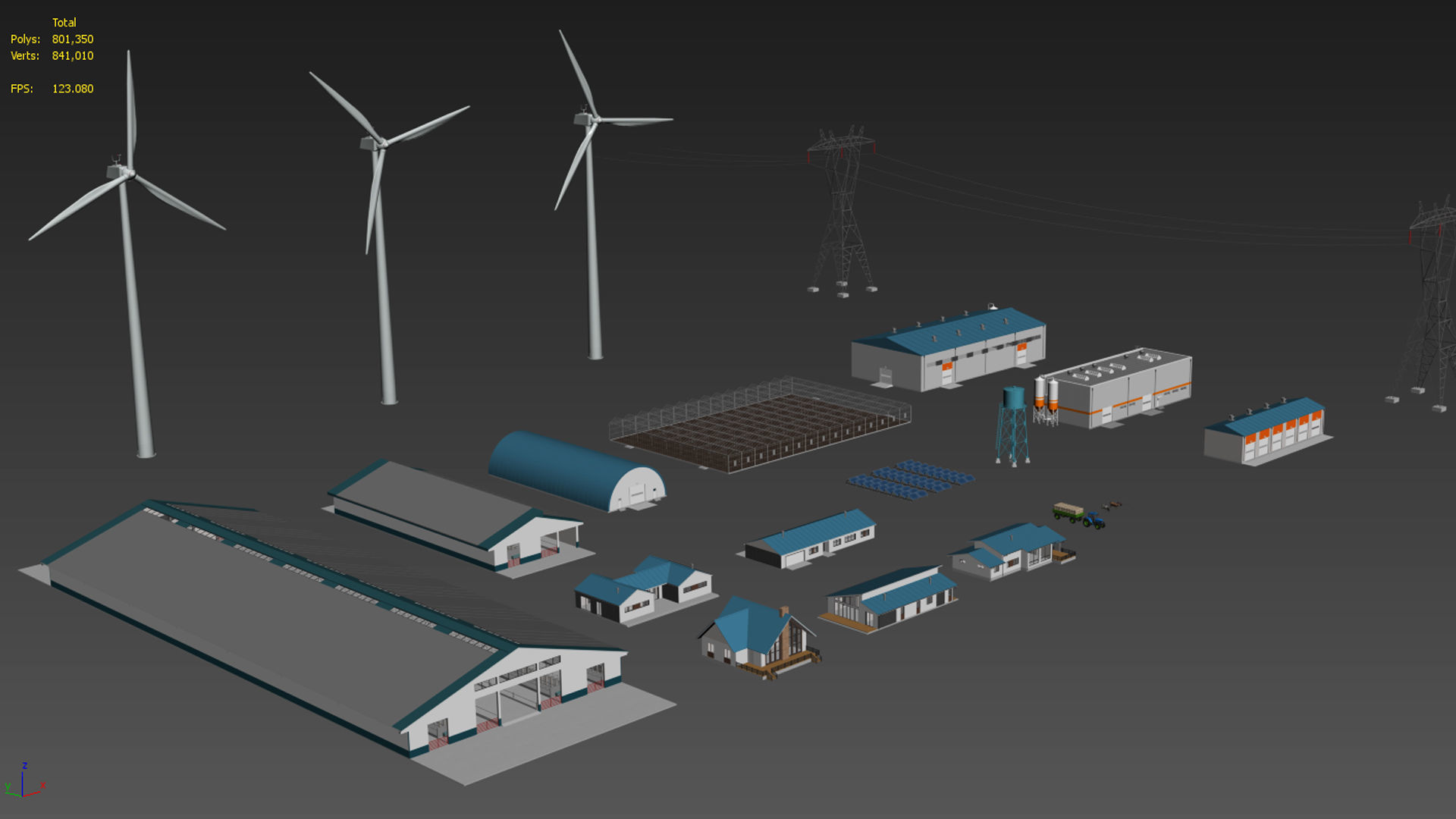Click the 'Total' statistics header
The width and height of the screenshot is (1456, 819).
click(64, 23)
